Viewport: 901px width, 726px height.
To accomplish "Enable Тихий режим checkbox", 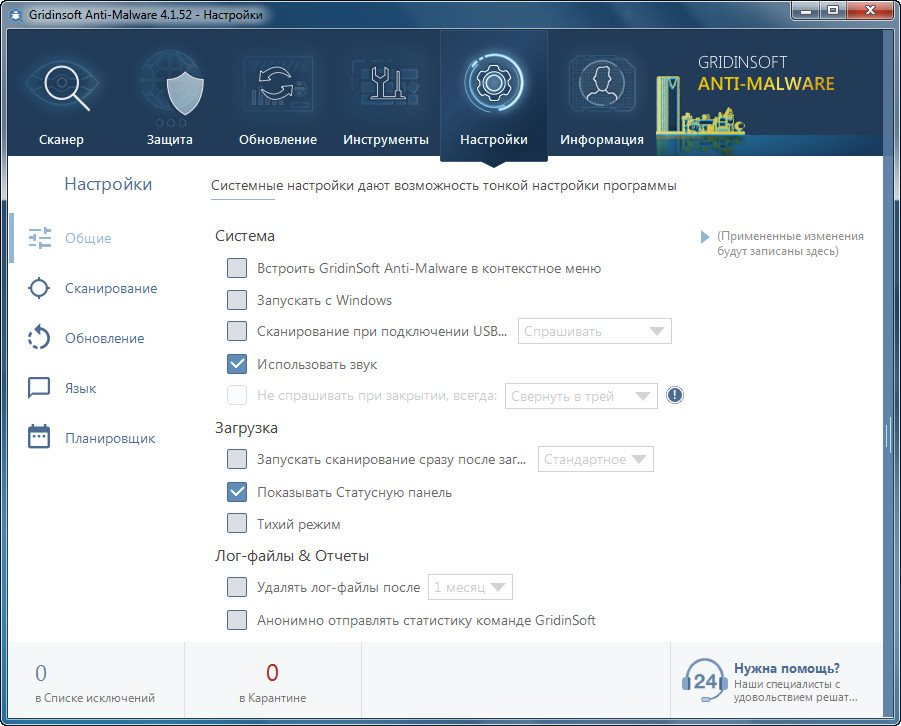I will tap(237, 524).
